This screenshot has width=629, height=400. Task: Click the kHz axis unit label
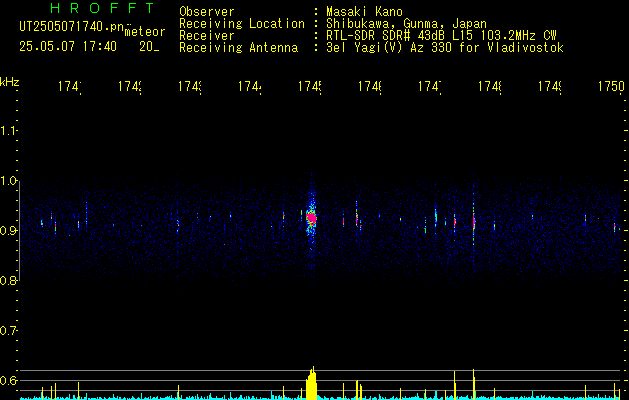pyautogui.click(x=9, y=82)
